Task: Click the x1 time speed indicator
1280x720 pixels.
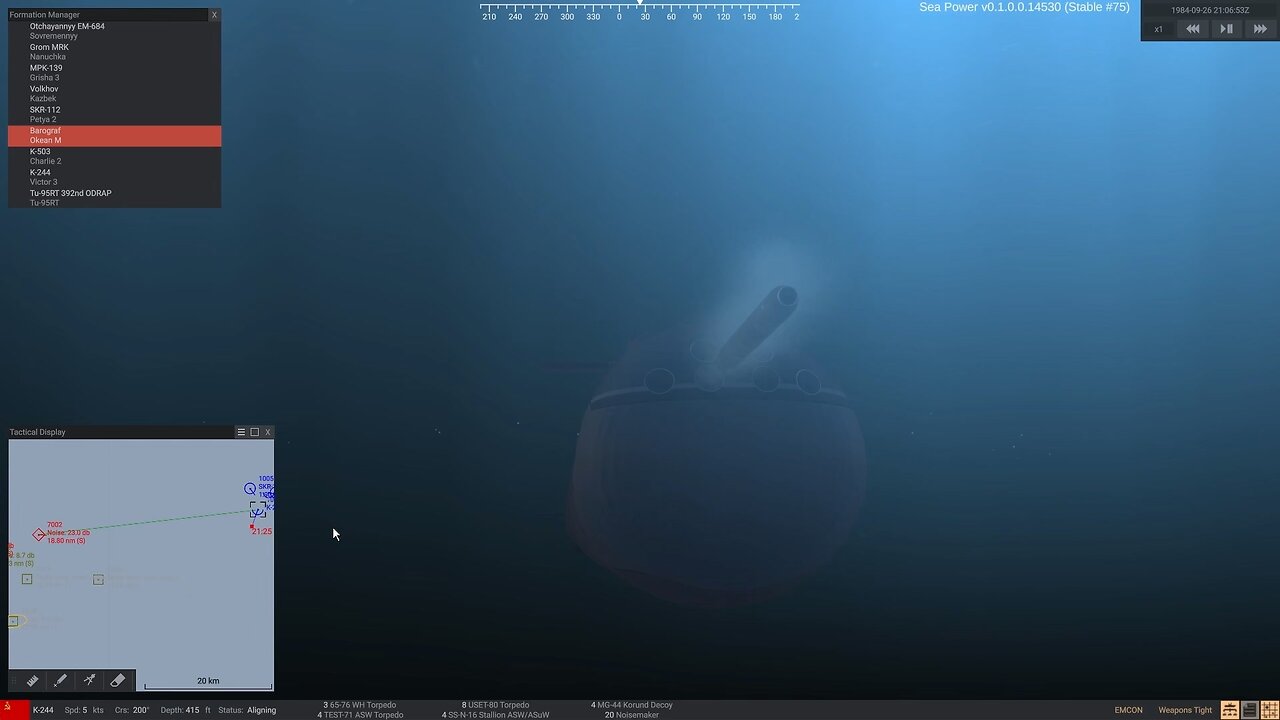Action: [1159, 29]
